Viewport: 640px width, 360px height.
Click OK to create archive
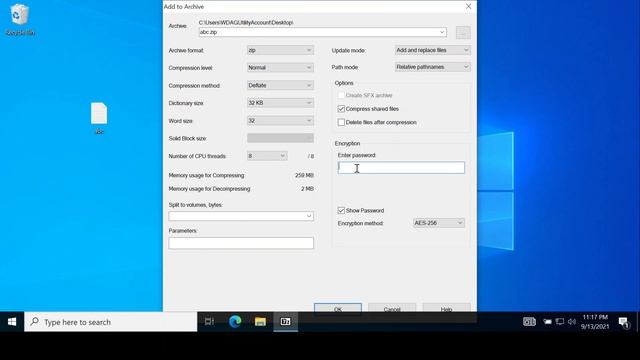[x=338, y=308]
